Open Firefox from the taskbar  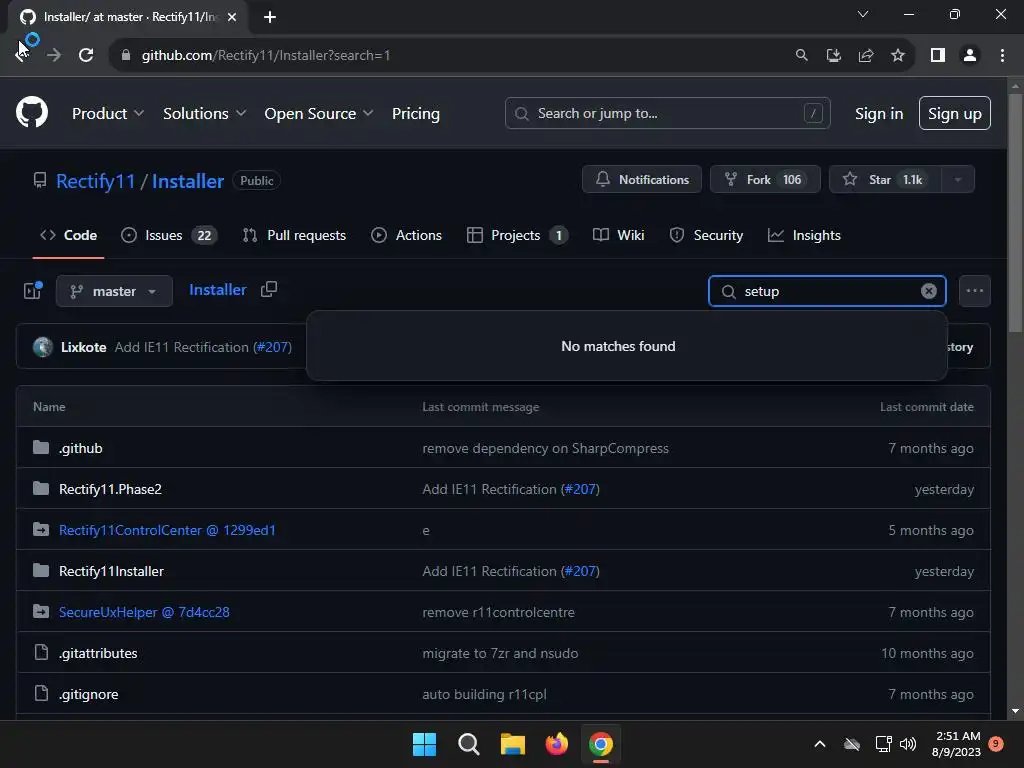(556, 744)
